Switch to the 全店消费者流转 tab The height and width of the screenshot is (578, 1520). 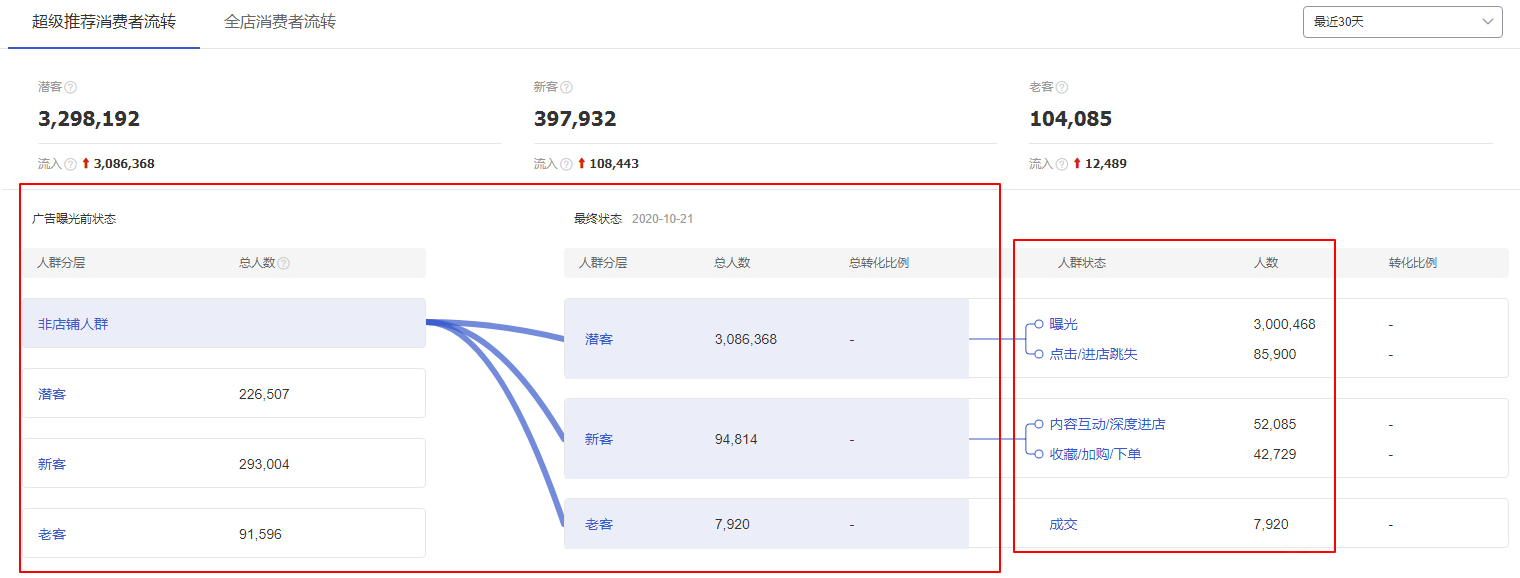(280, 22)
